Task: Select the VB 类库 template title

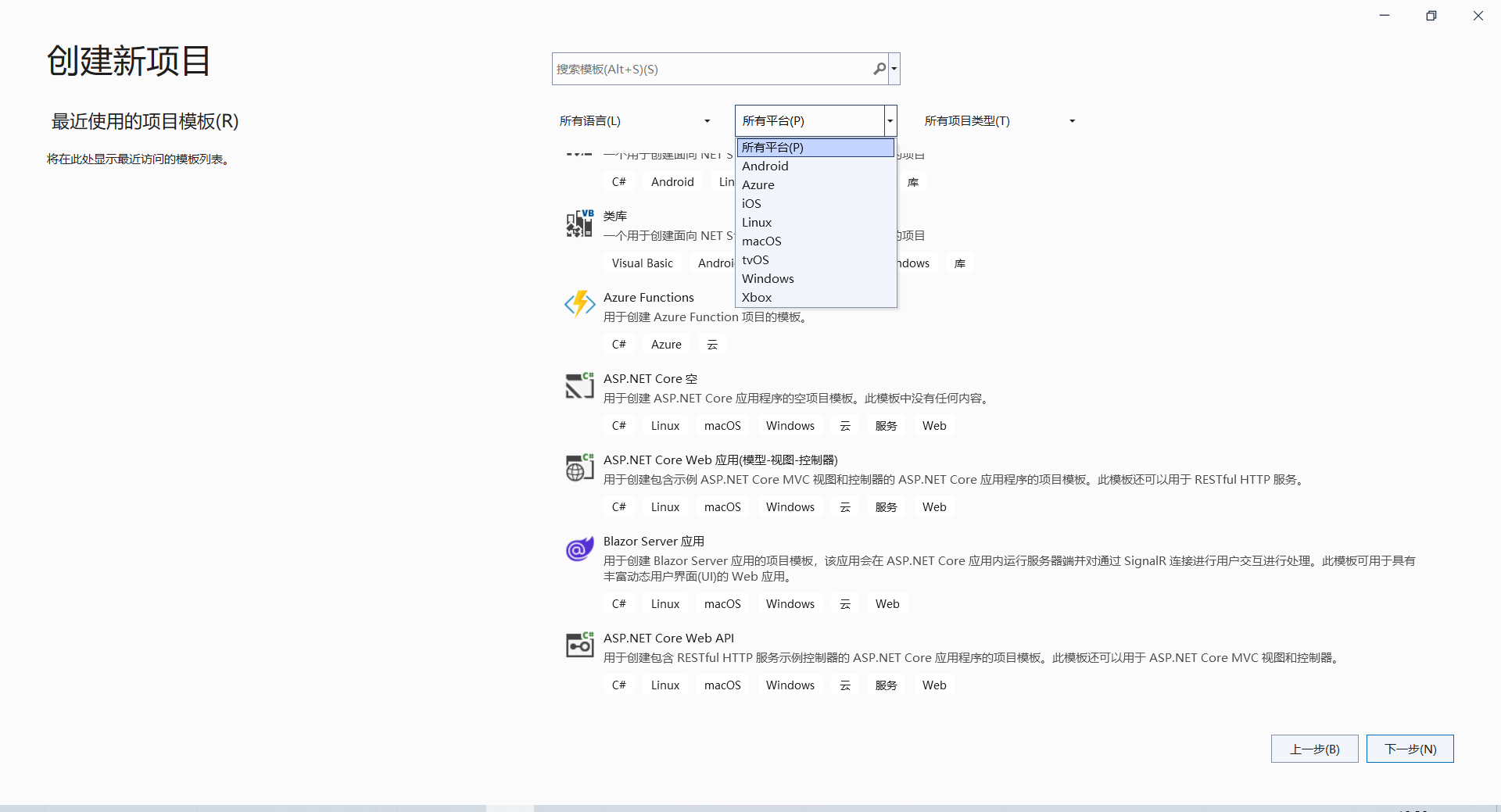Action: point(615,216)
